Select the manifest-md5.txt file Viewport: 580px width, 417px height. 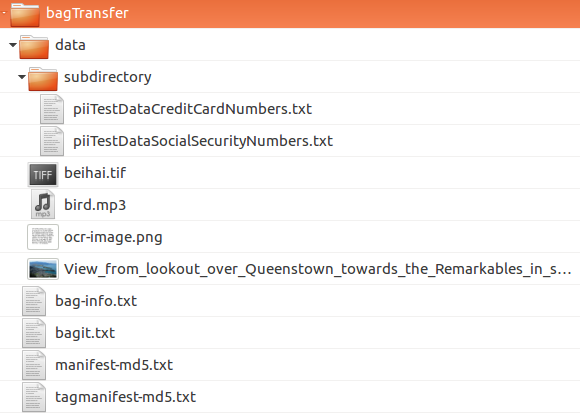click(114, 365)
